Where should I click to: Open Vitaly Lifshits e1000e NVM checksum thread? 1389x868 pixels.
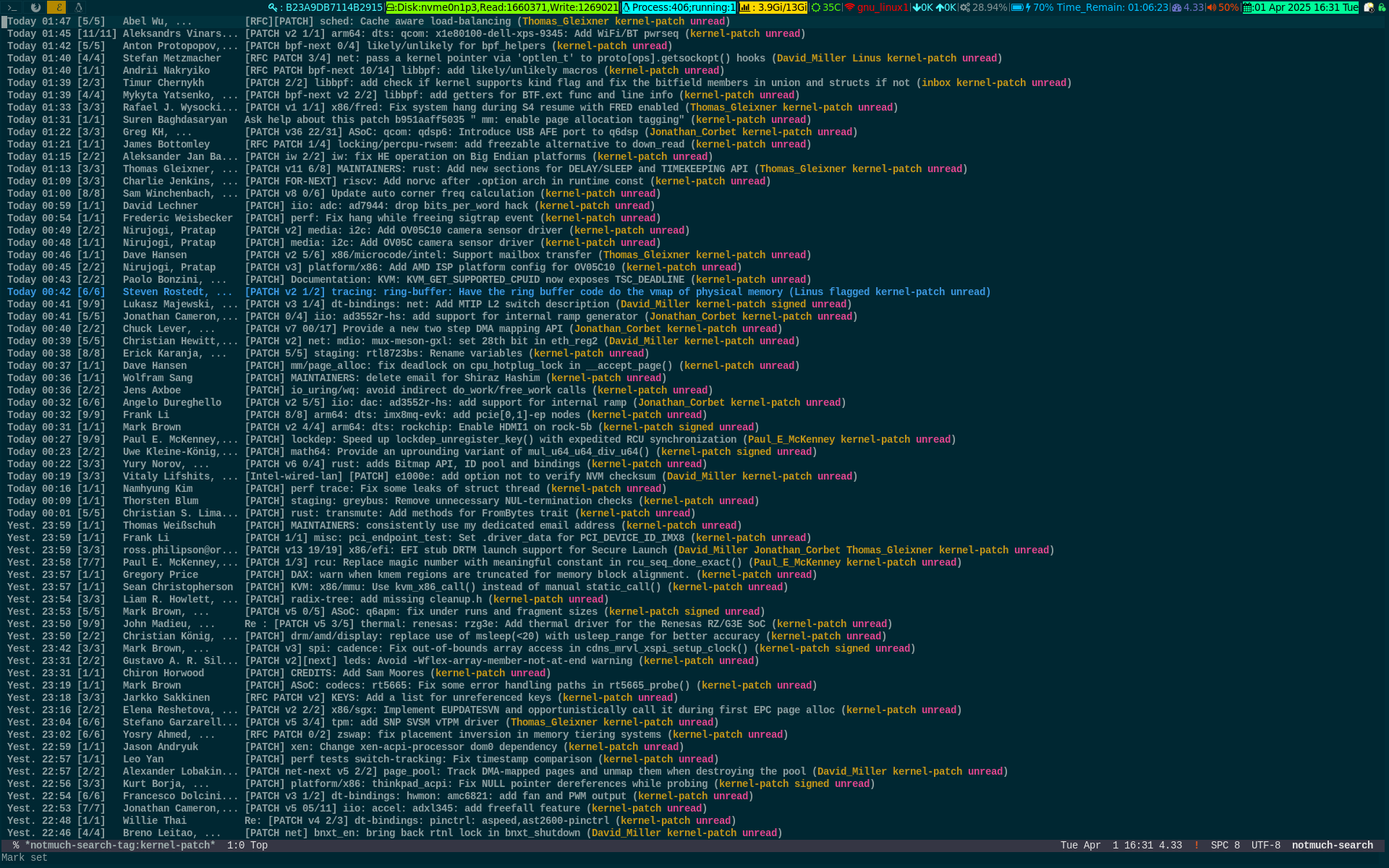coord(432,476)
